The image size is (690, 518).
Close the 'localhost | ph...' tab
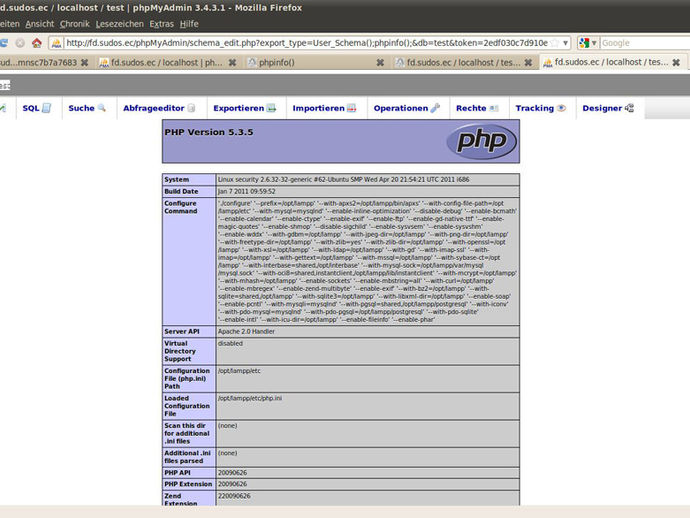[x=232, y=62]
